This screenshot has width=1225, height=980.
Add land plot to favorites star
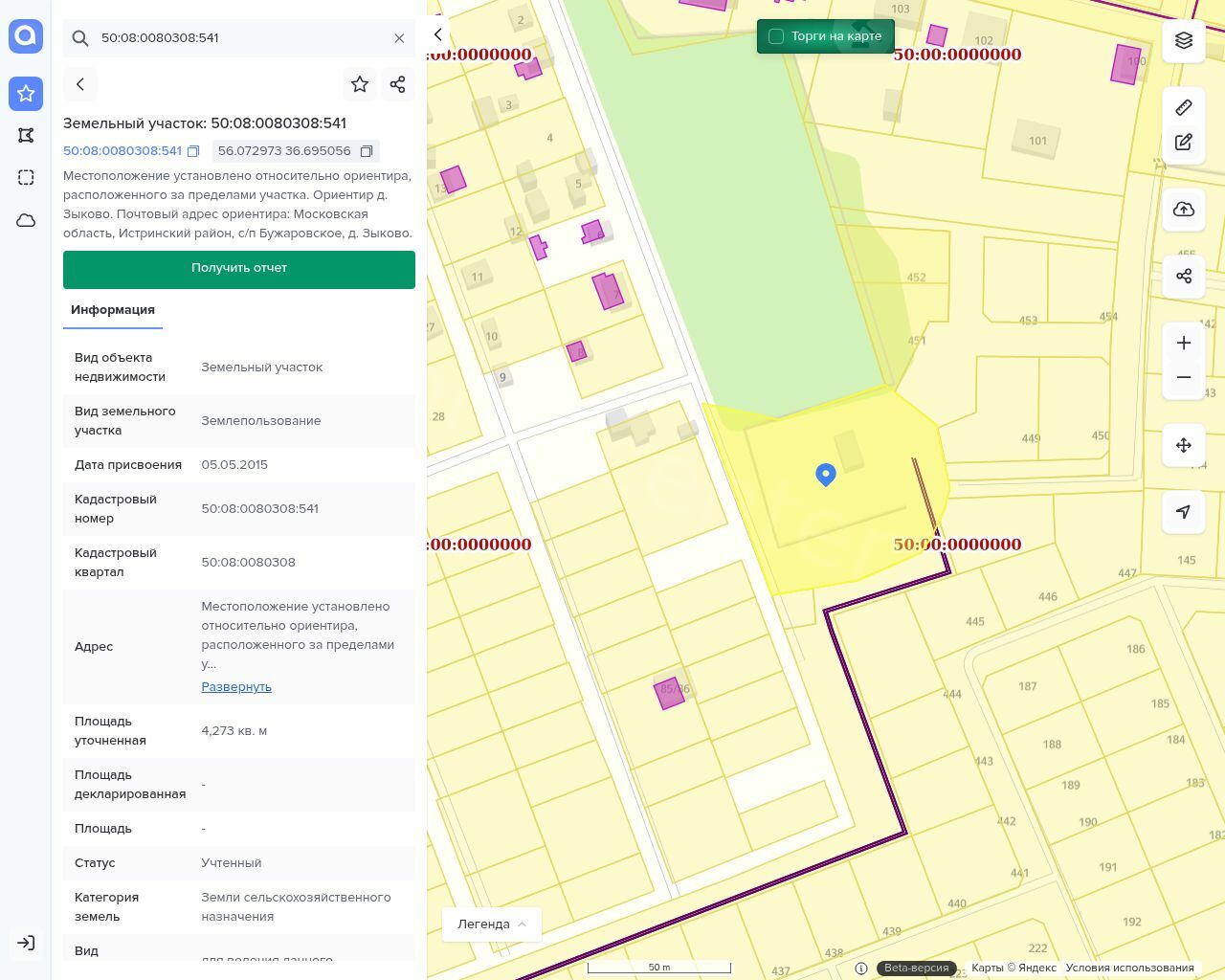[x=360, y=84]
